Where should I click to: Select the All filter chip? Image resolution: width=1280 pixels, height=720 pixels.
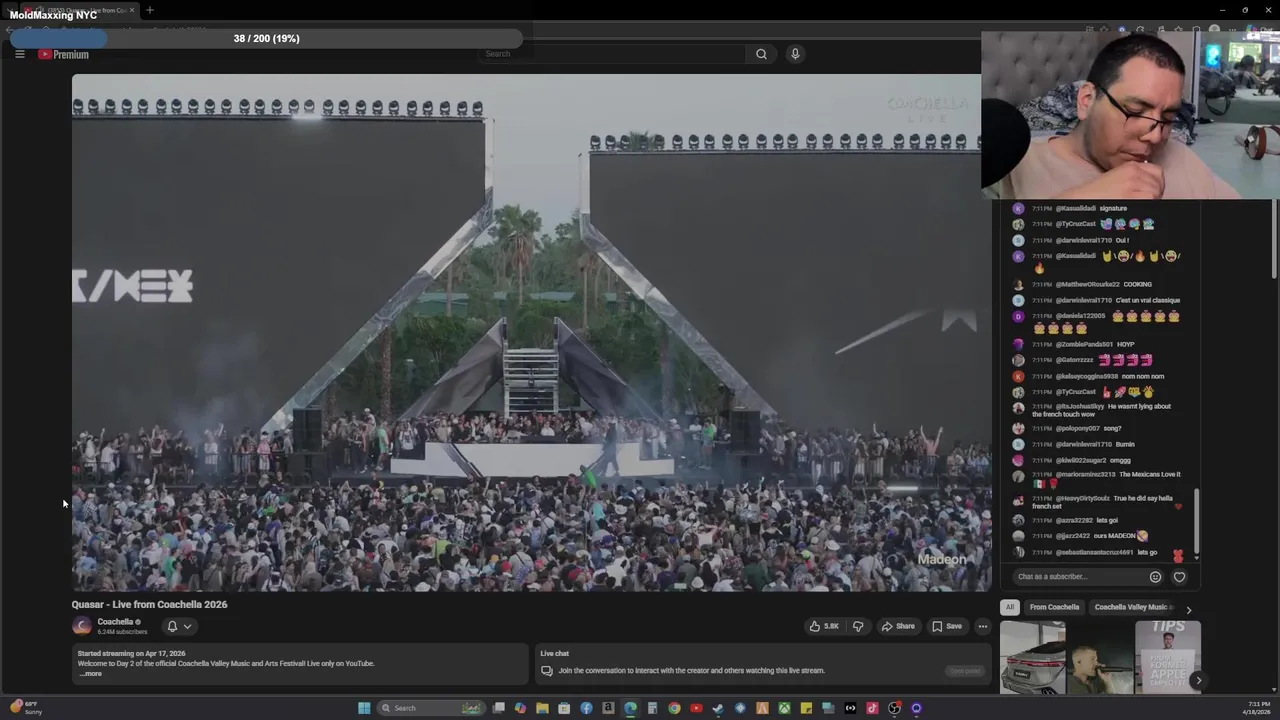click(x=1010, y=607)
